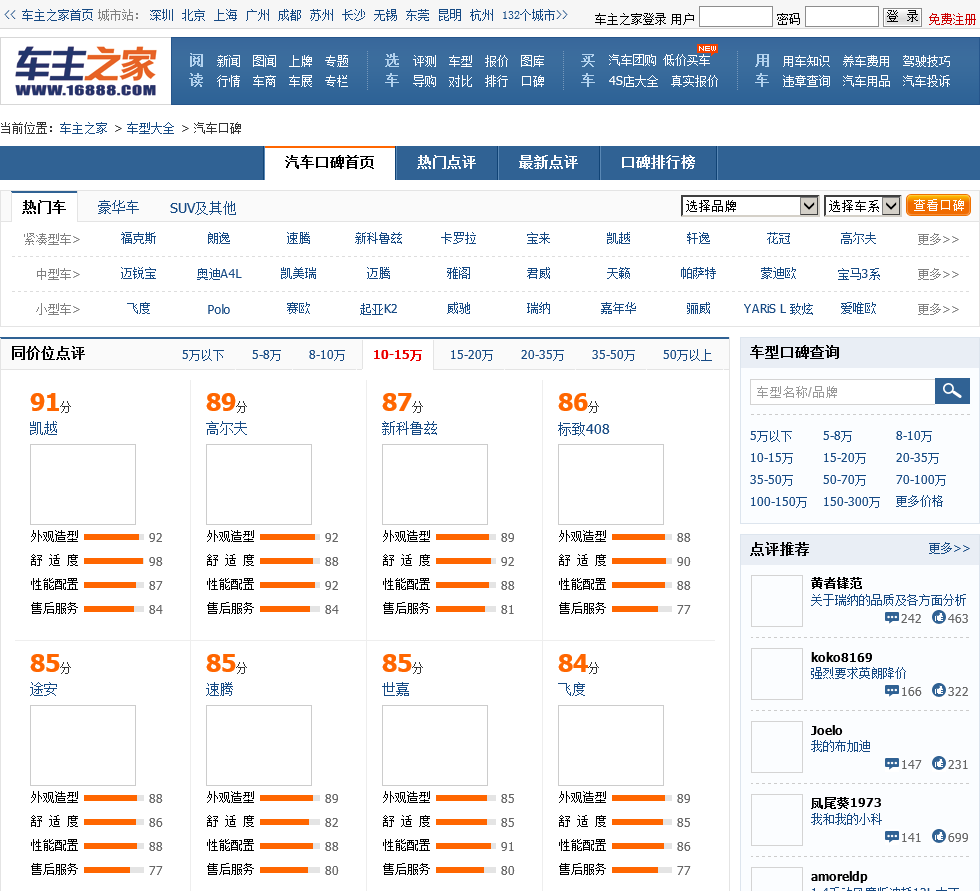Open 我和我的小科 review link
The width and height of the screenshot is (980, 891).
[846, 819]
